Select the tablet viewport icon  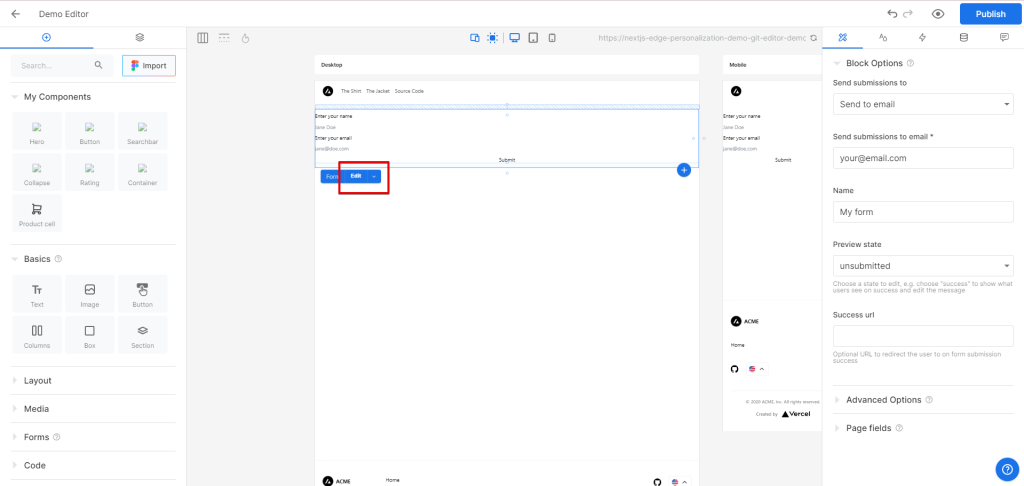tap(533, 38)
